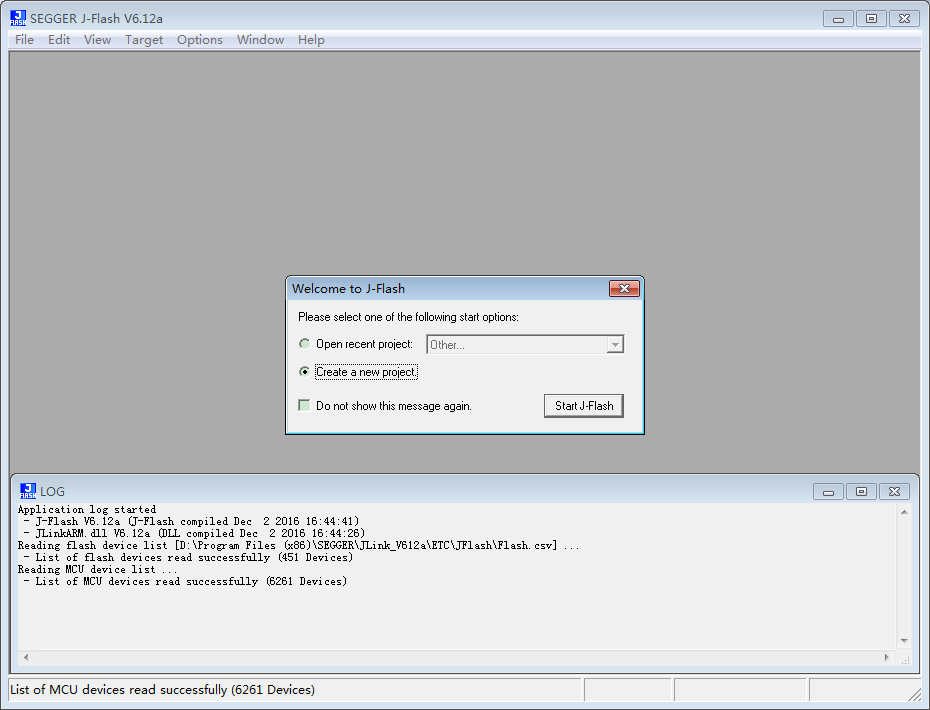The width and height of the screenshot is (930, 710).
Task: Click the LOG window title label
Action: coord(52,492)
